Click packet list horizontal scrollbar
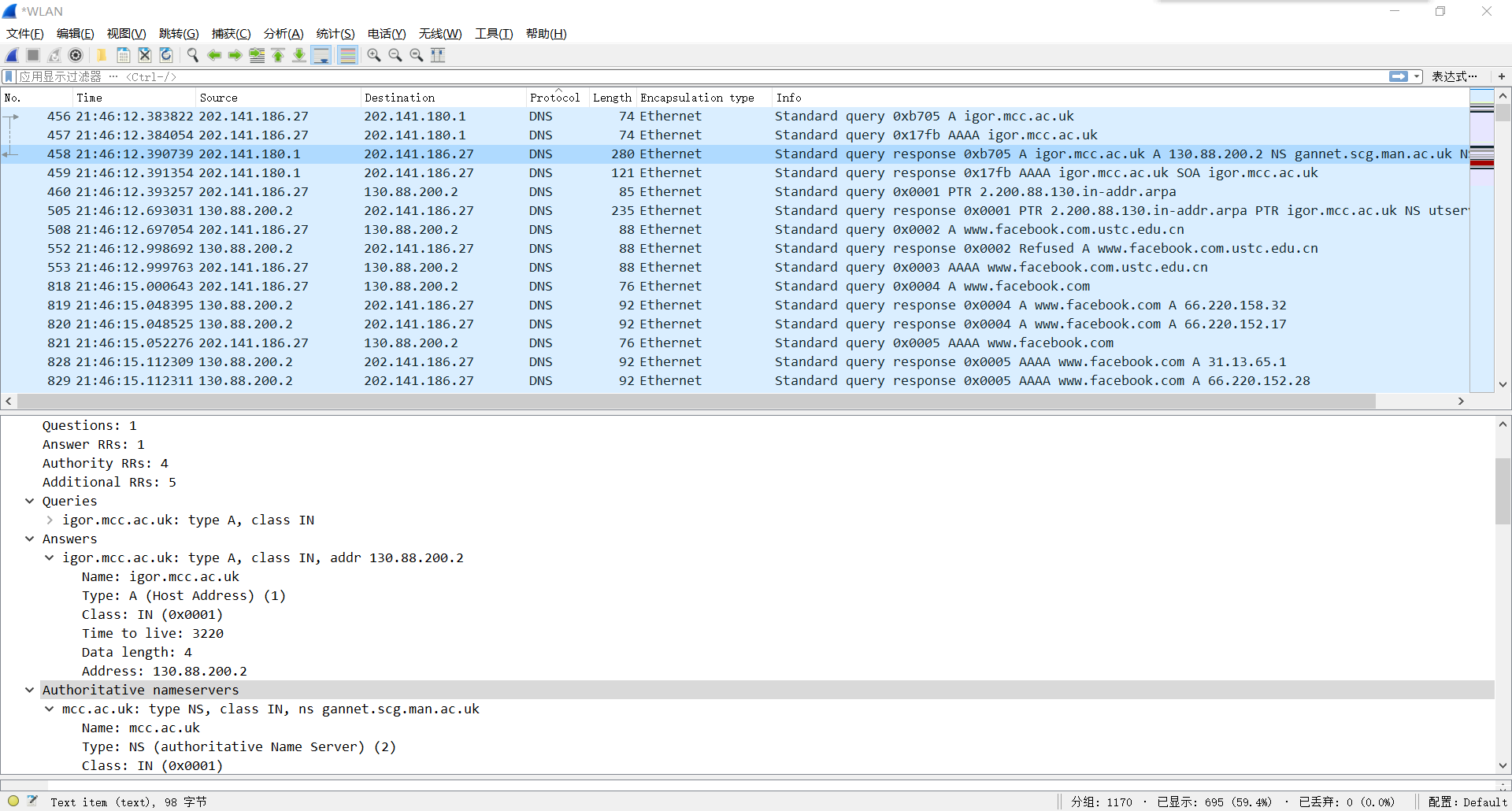This screenshot has height=811, width=1512. [696, 402]
